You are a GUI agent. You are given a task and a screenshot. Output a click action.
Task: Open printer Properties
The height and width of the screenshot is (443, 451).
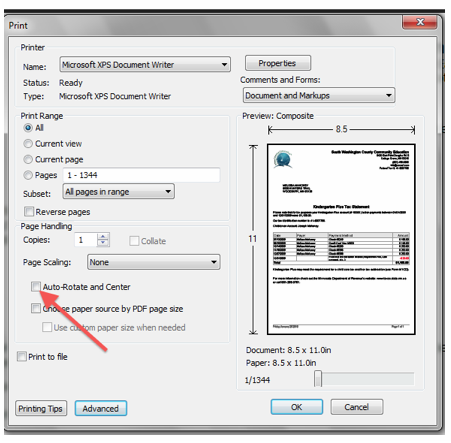(278, 63)
